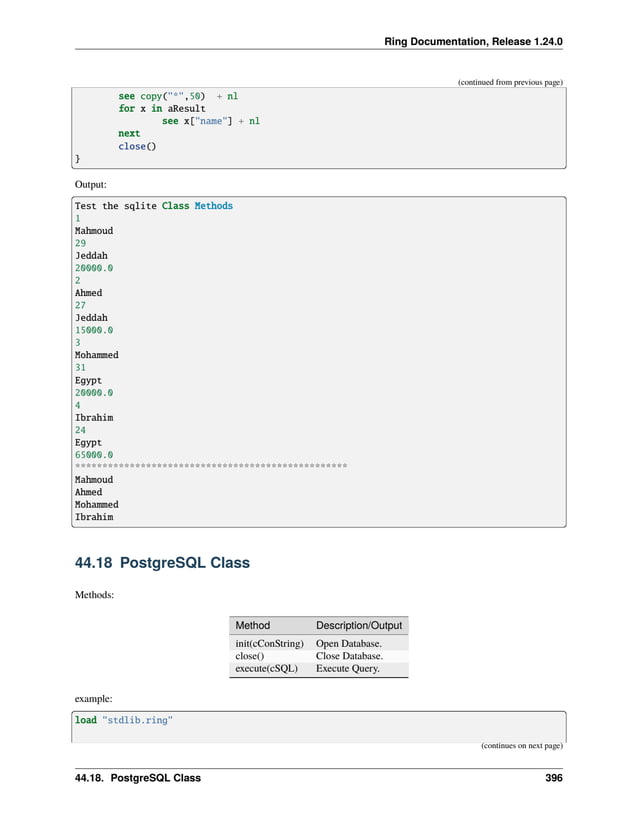Click the "(continued from previous page)" note
The height and width of the screenshot is (825, 638).
coord(510,82)
